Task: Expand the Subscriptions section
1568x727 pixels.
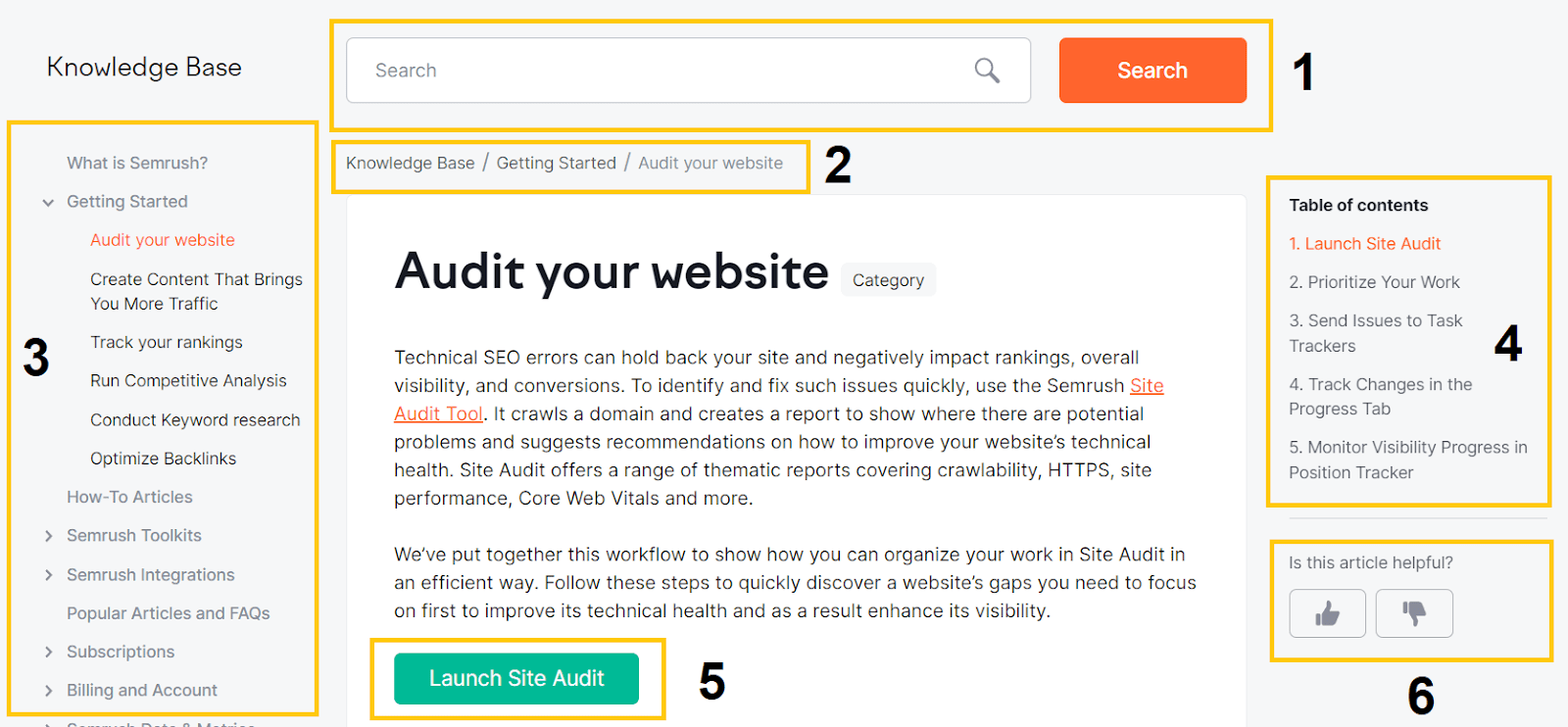Action: tap(48, 653)
